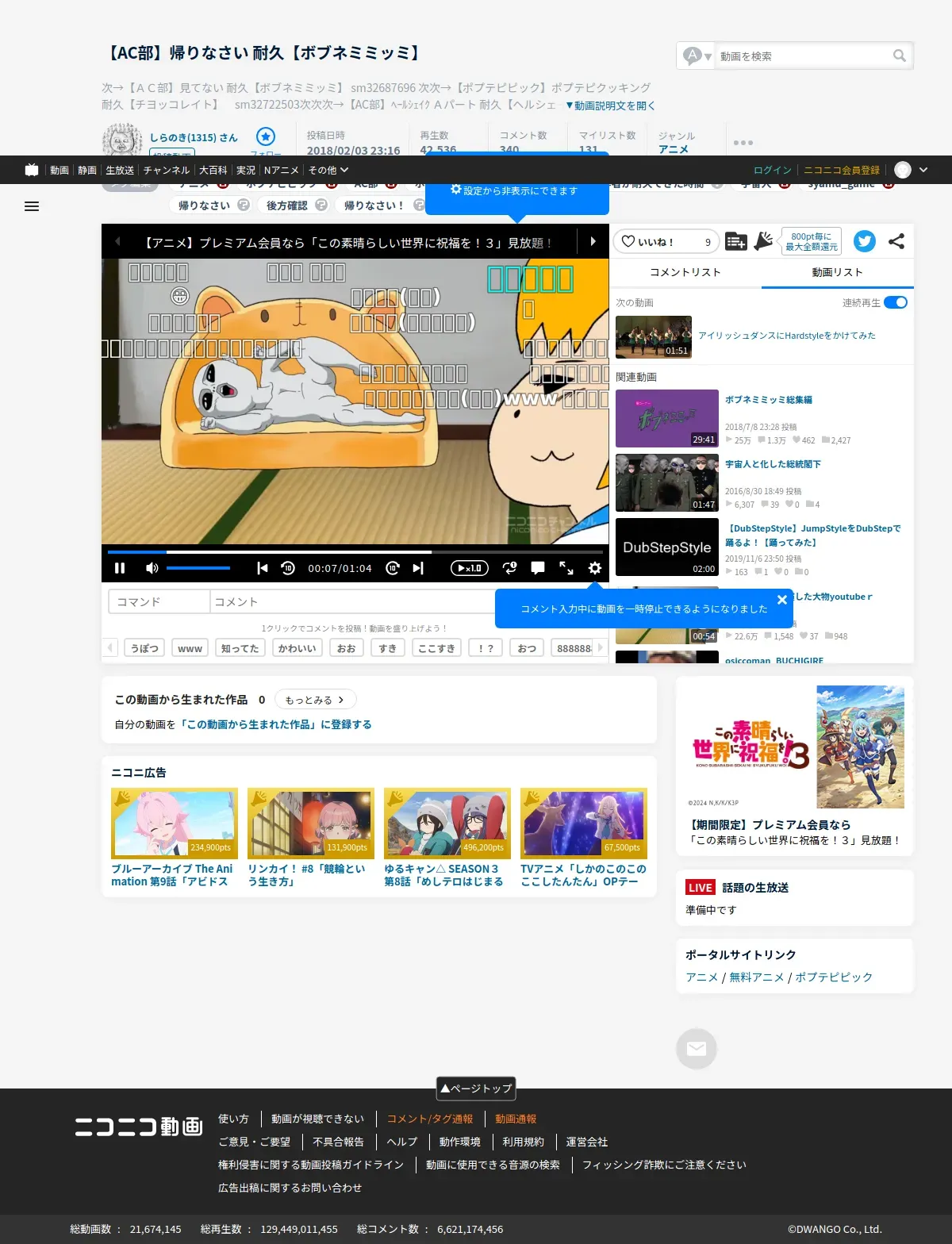Switch to the コメントリスト tab
Viewport: 952px width, 1244px height.
(685, 272)
